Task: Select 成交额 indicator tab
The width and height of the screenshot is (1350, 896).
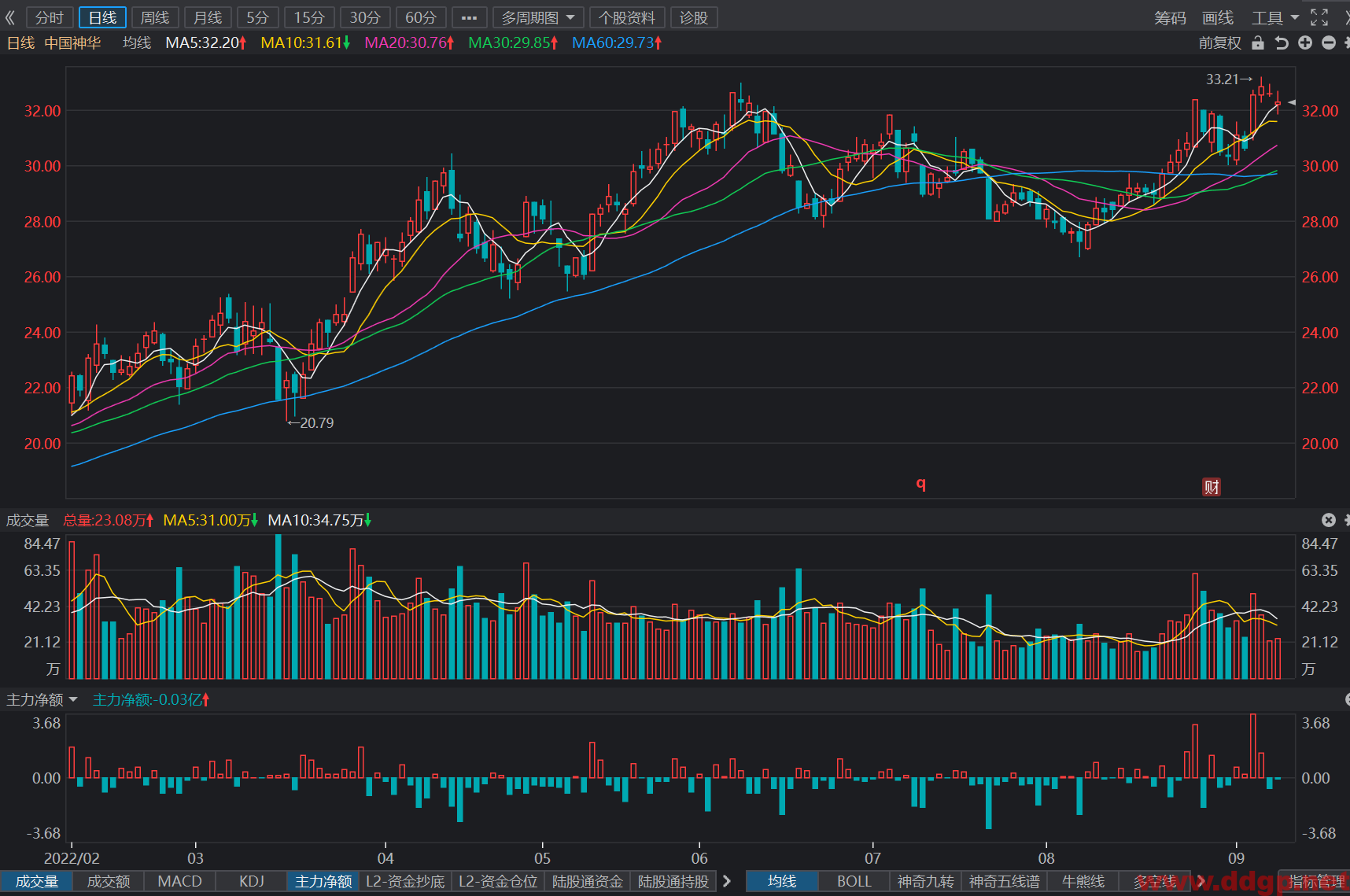Action: tap(109, 881)
